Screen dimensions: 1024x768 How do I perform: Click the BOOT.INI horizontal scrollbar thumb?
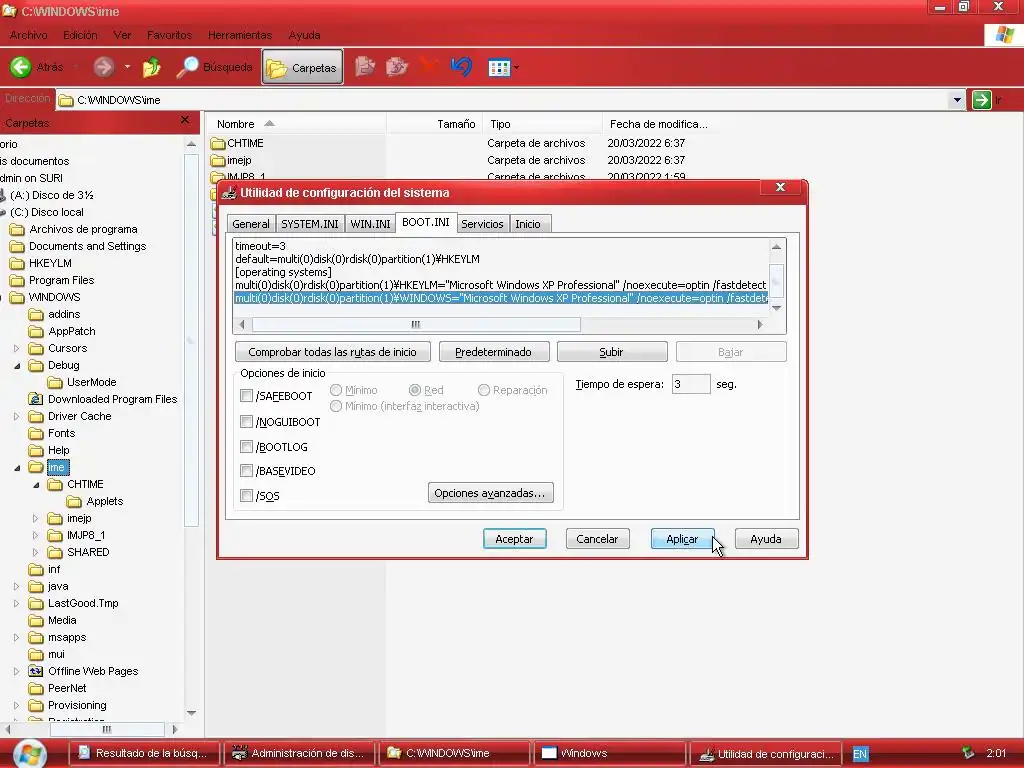pyautogui.click(x=416, y=325)
